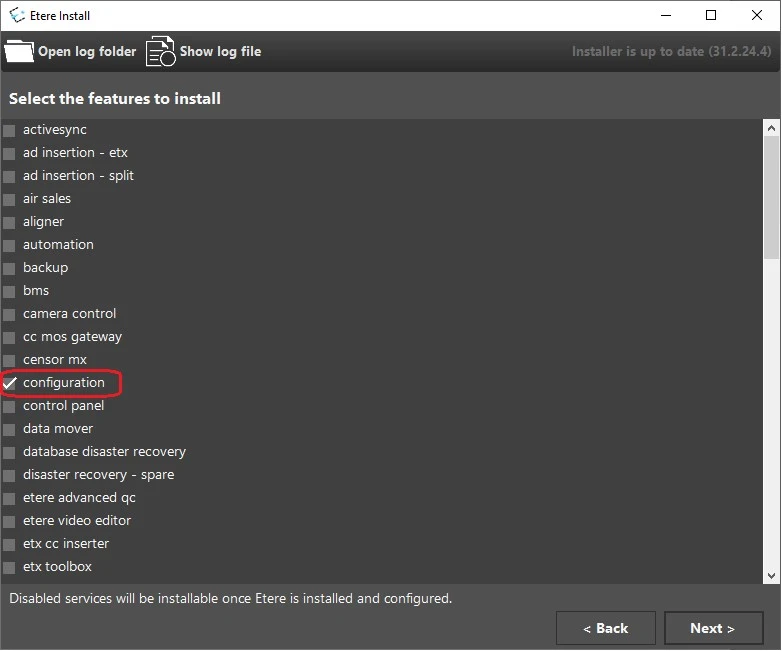Click the Etere Install title bar logo

tap(17, 15)
